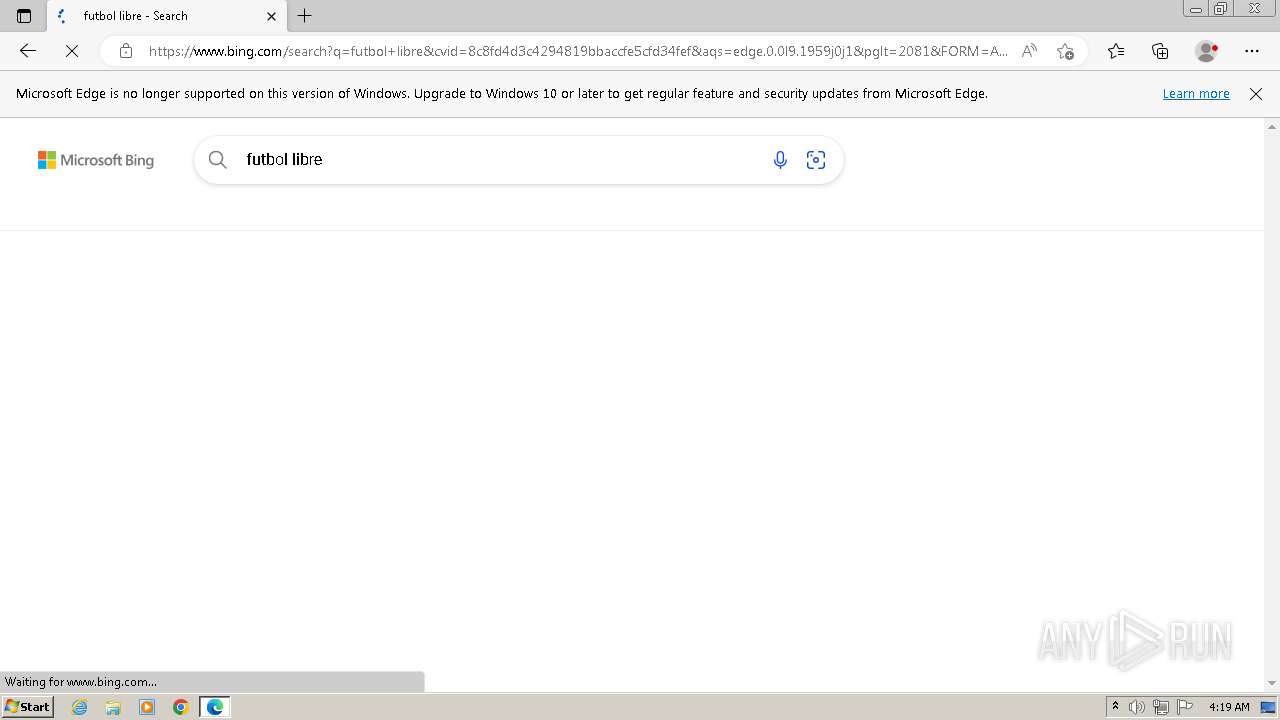Dismiss the Edge unsupported notification
Viewport: 1280px width, 720px height.
point(1256,93)
